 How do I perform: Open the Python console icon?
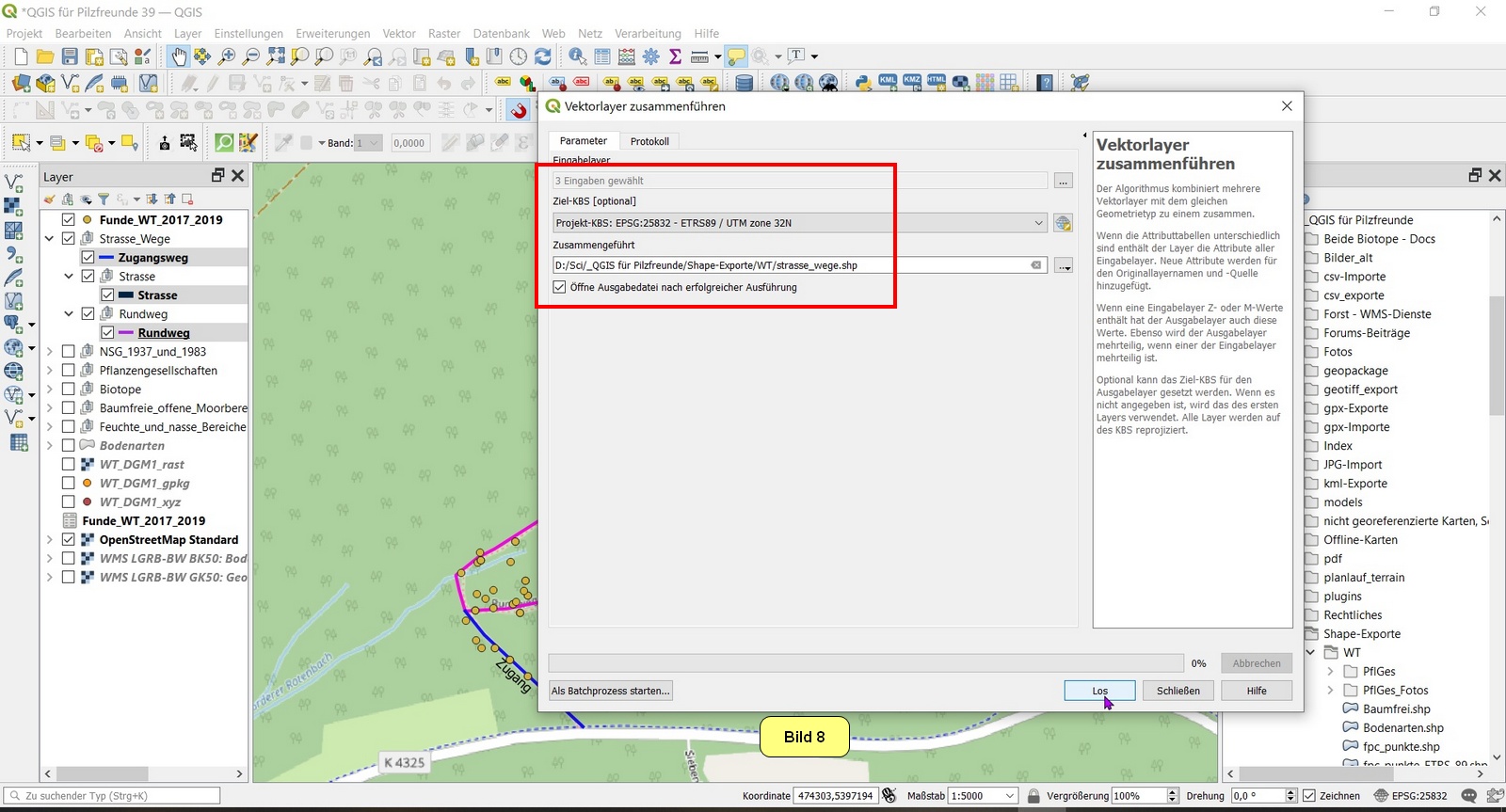click(862, 83)
